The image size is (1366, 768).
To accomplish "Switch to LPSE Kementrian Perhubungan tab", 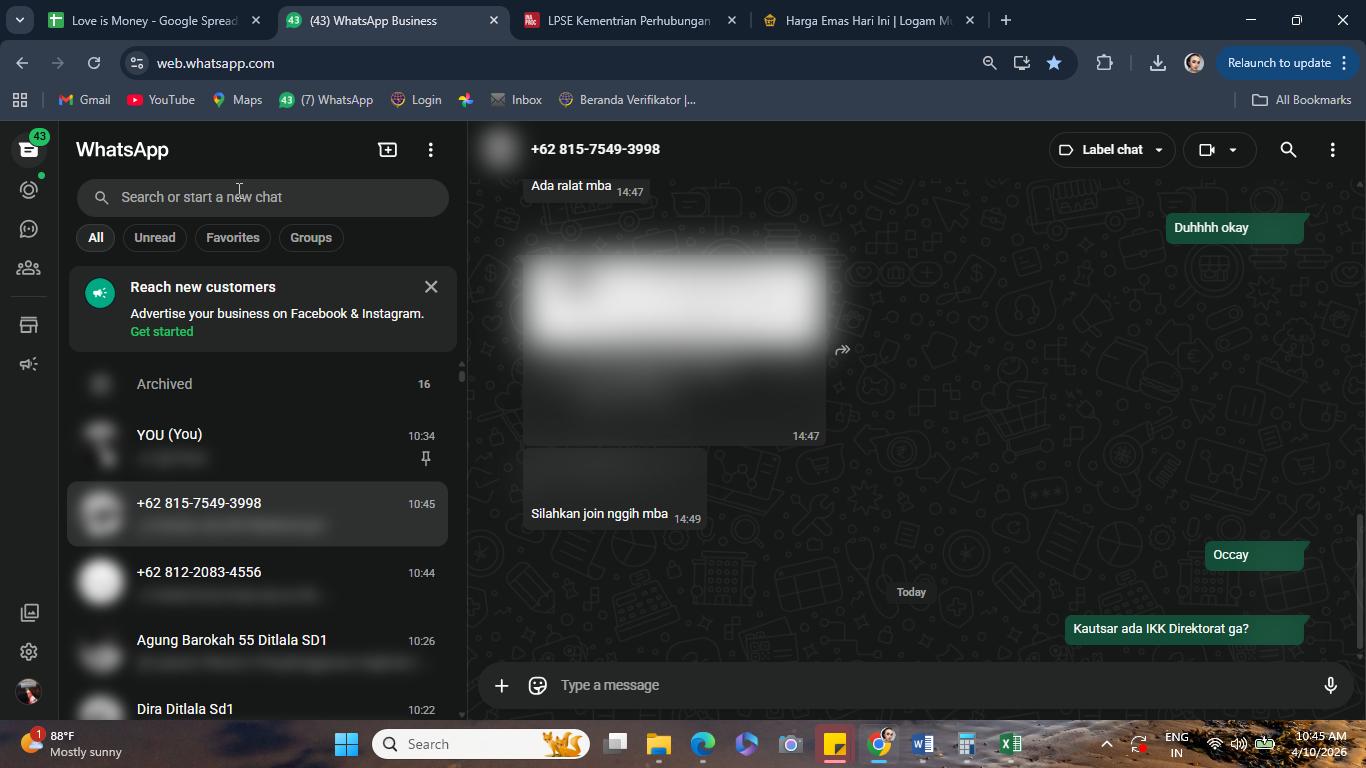I will pyautogui.click(x=629, y=20).
